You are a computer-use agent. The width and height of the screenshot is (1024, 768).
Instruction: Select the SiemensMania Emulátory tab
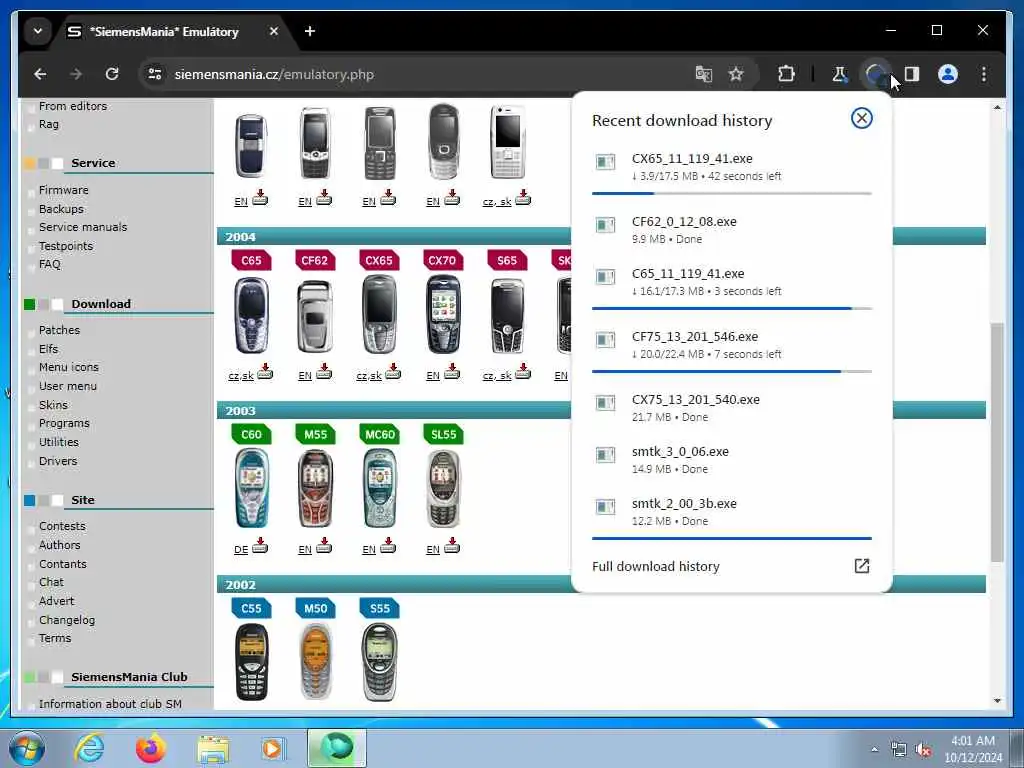[x=165, y=31]
